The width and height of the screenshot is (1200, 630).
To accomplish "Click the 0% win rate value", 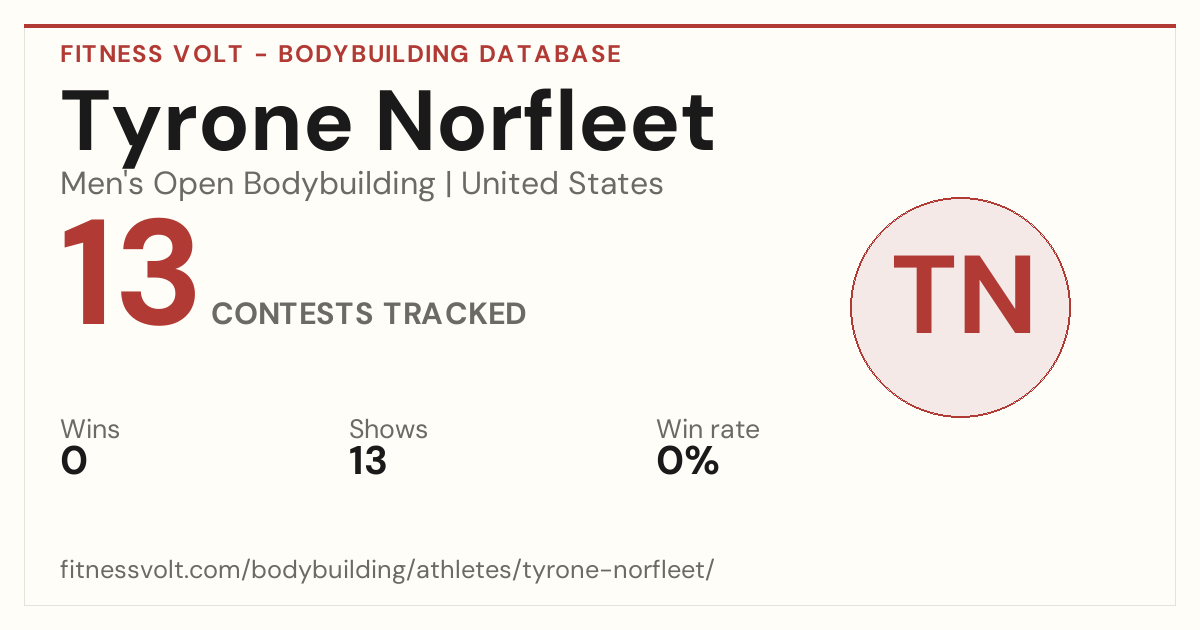I will [688, 461].
